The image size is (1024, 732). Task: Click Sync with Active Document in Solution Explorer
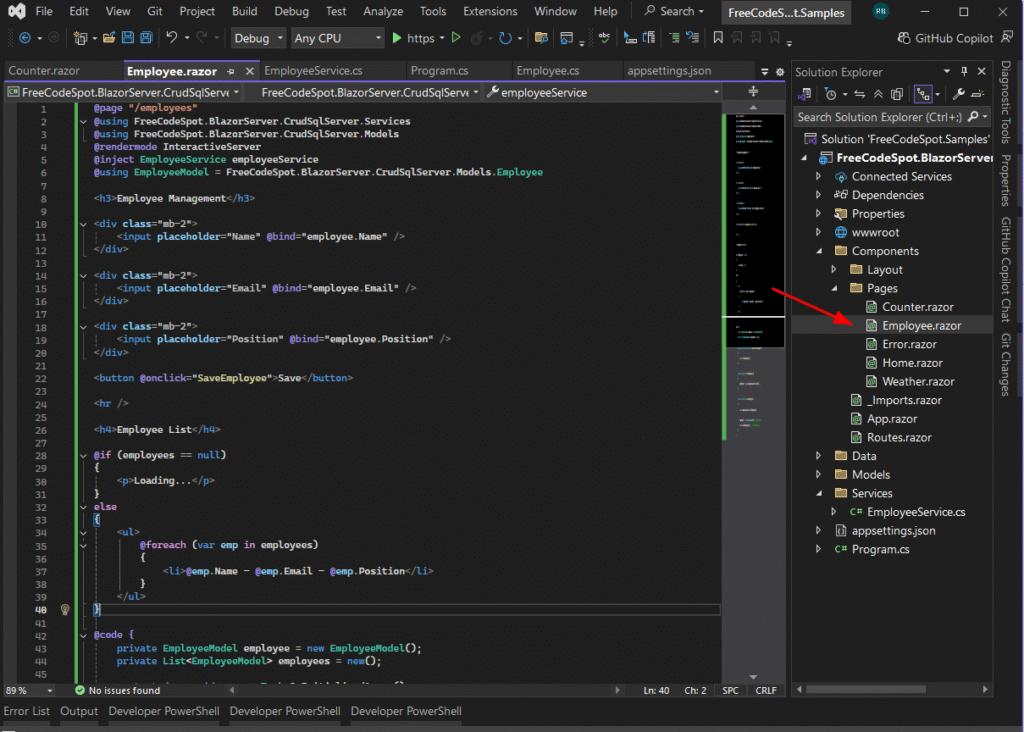(x=858, y=93)
